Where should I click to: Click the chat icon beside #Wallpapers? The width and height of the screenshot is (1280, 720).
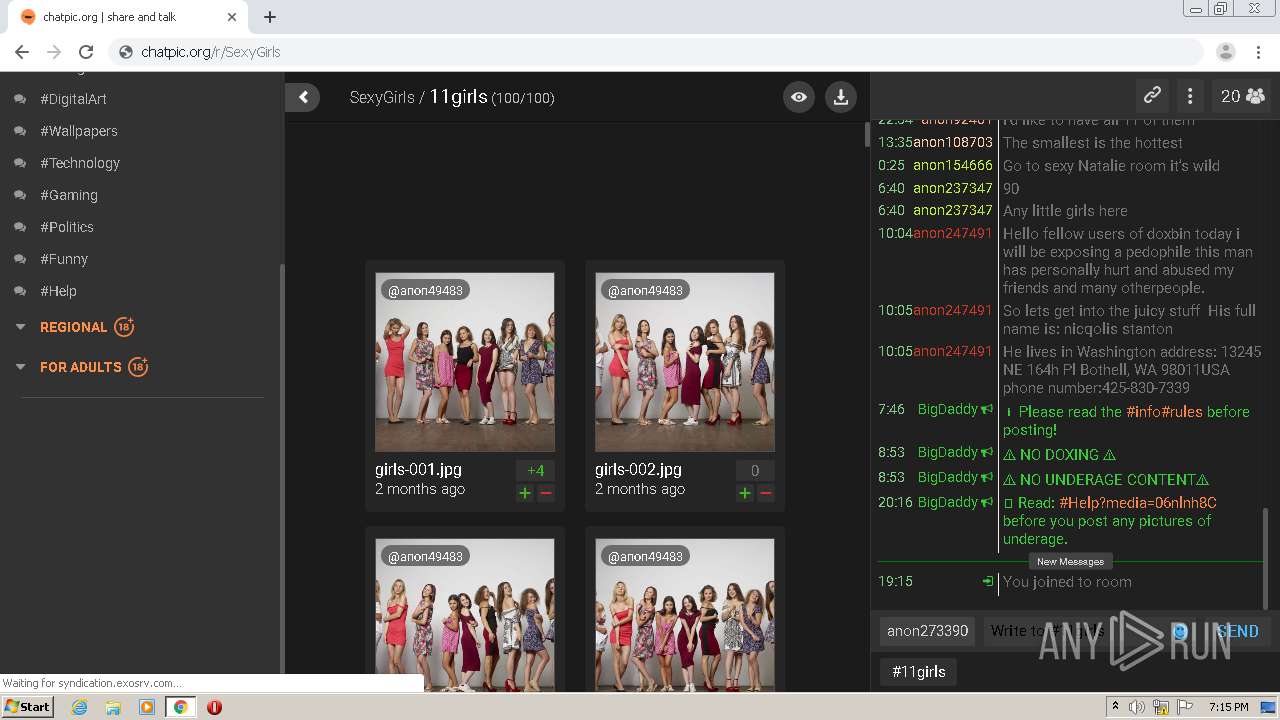[20, 131]
